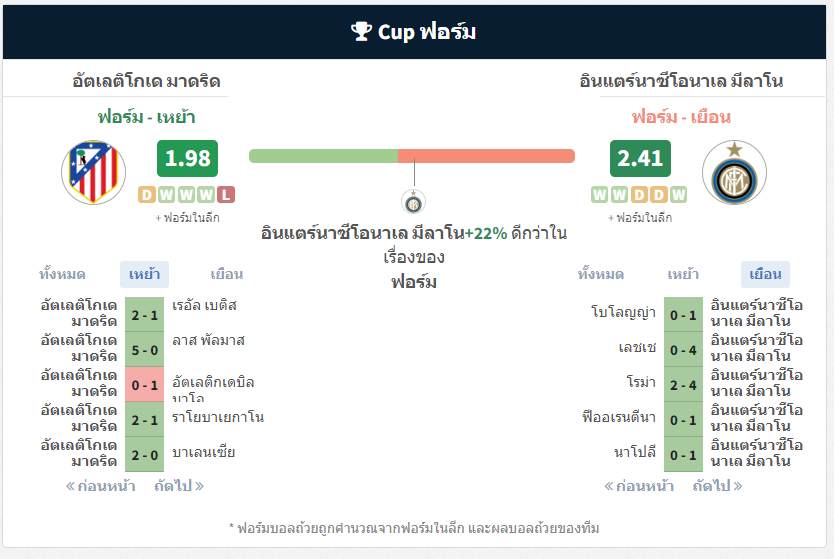Go to right ก่อนหน้า previous page

click(x=639, y=486)
